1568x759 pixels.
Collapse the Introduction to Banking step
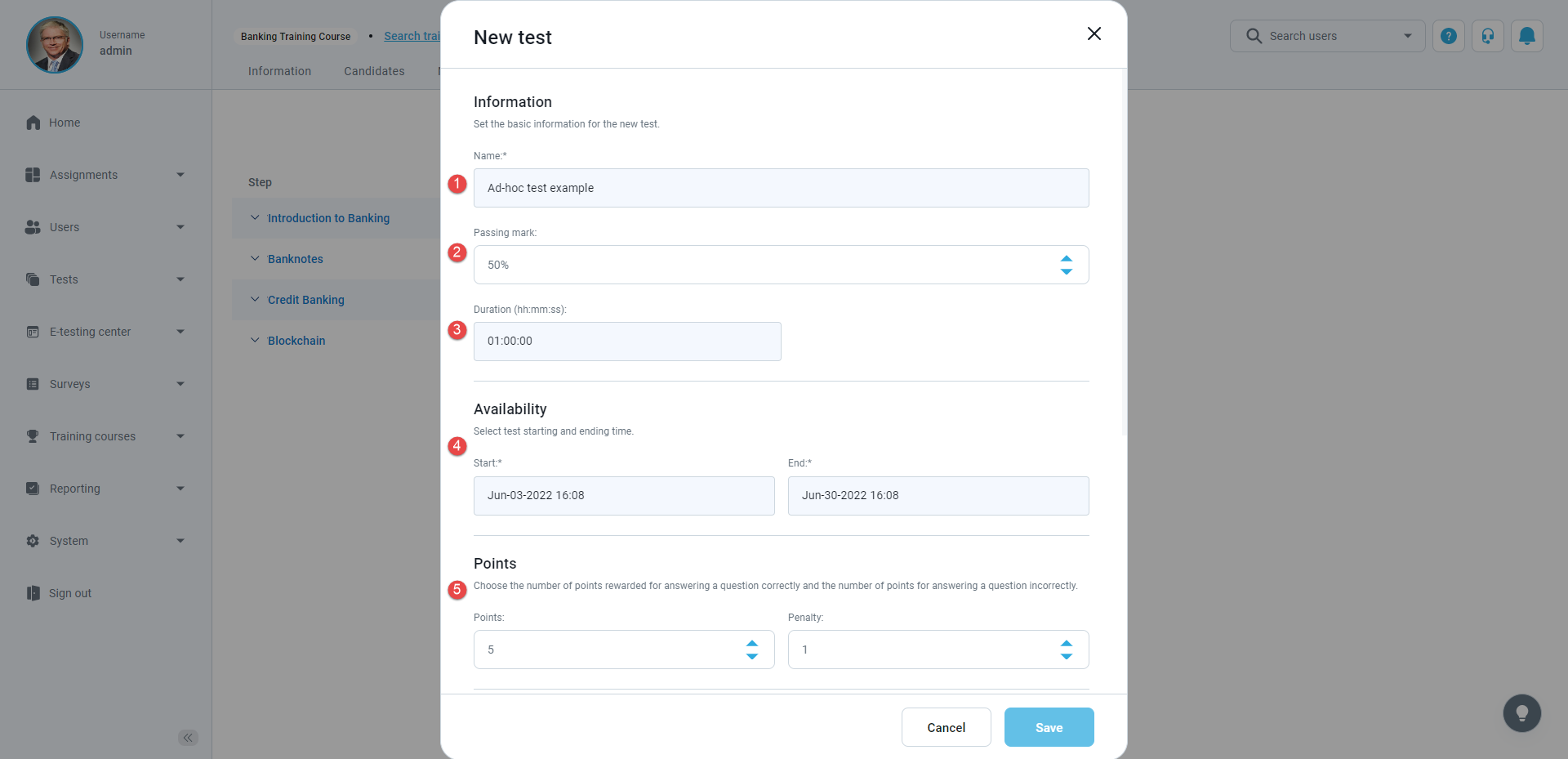tap(255, 218)
